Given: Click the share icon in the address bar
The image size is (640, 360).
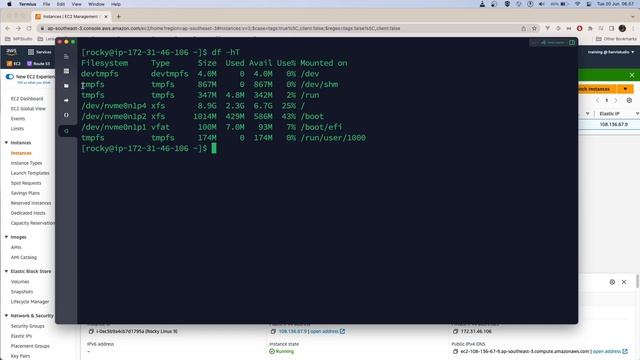Looking at the screenshot, I should click(x=524, y=28).
